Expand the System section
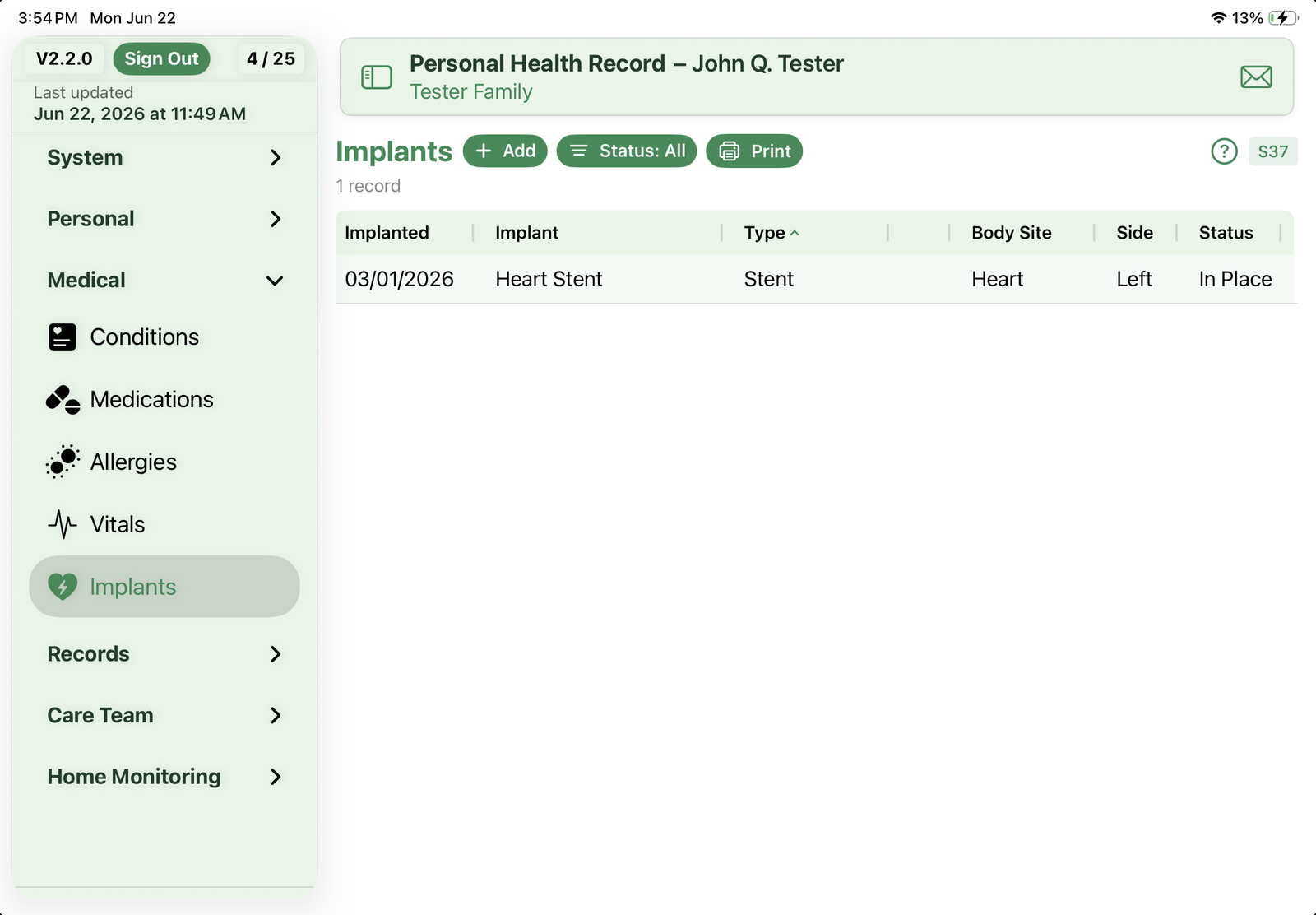The height and width of the screenshot is (915, 1316). [164, 157]
